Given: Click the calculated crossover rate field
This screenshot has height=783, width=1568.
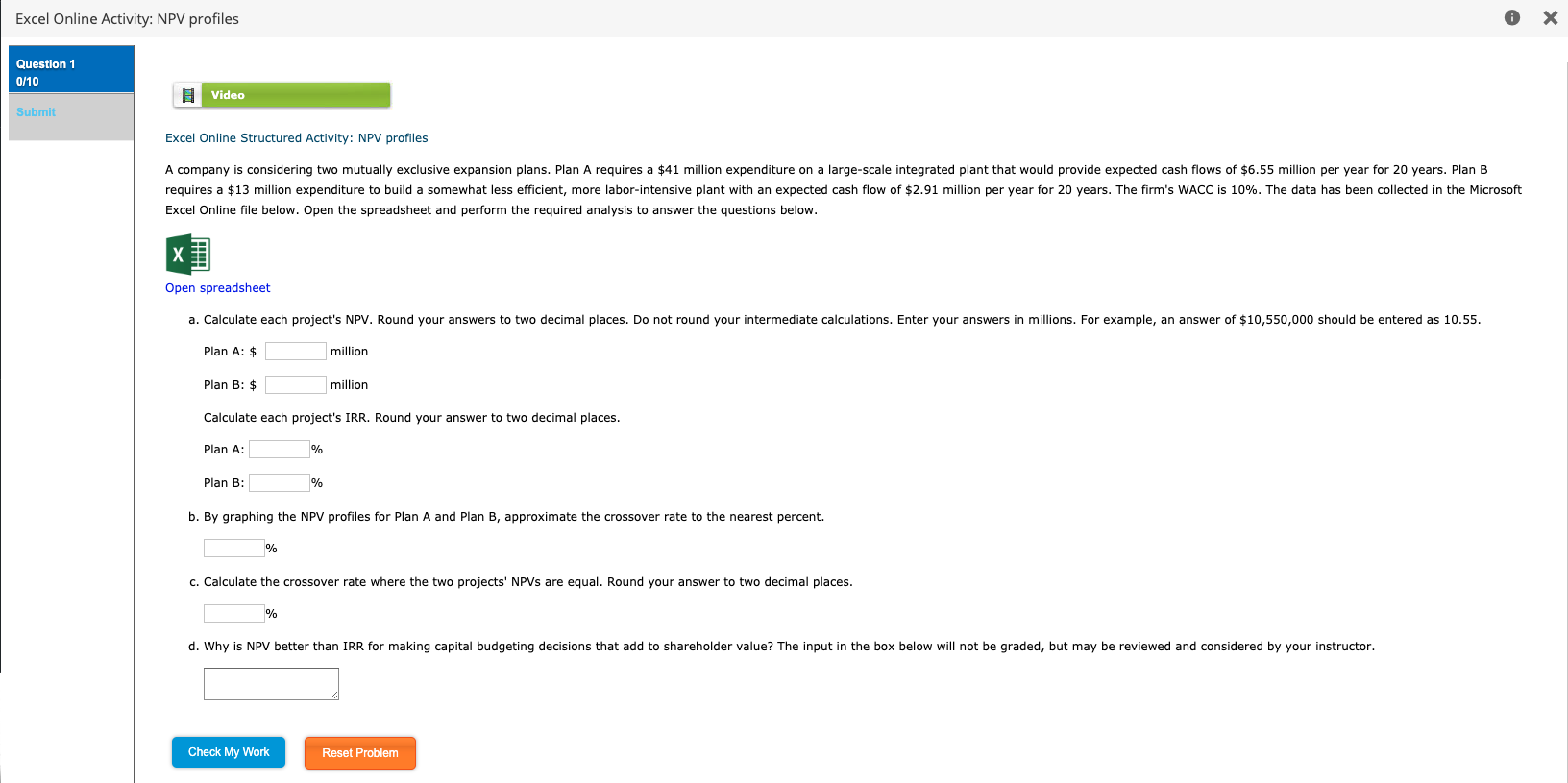Looking at the screenshot, I should pos(233,612).
